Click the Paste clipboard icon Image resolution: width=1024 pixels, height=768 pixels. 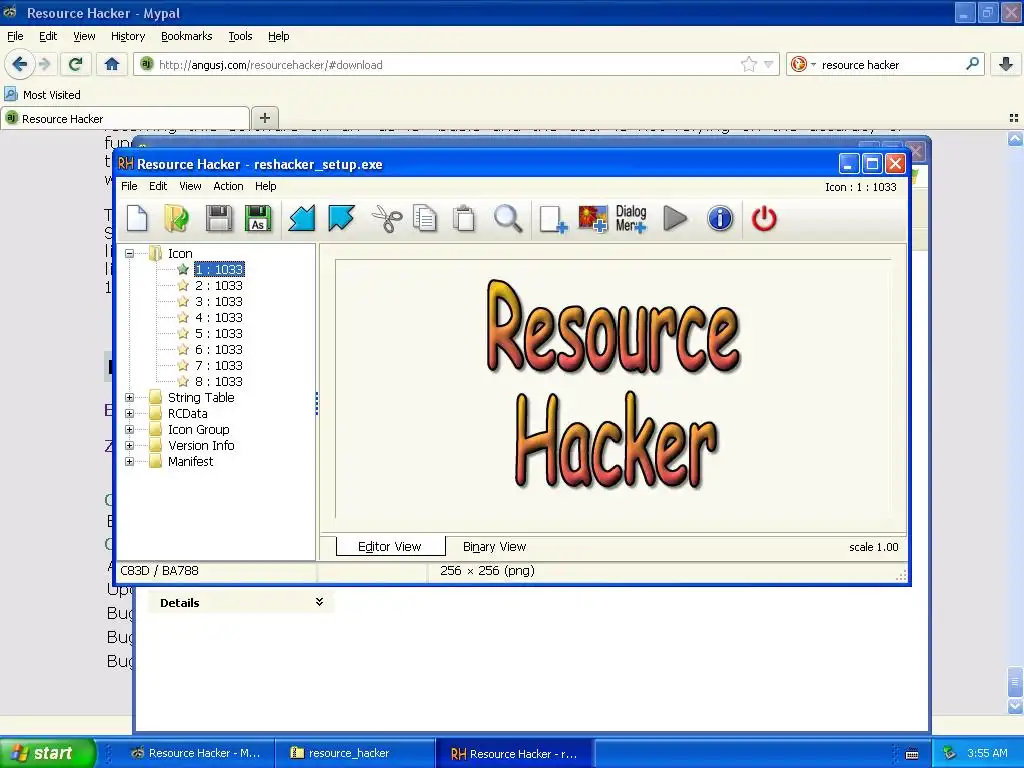pyautogui.click(x=464, y=218)
